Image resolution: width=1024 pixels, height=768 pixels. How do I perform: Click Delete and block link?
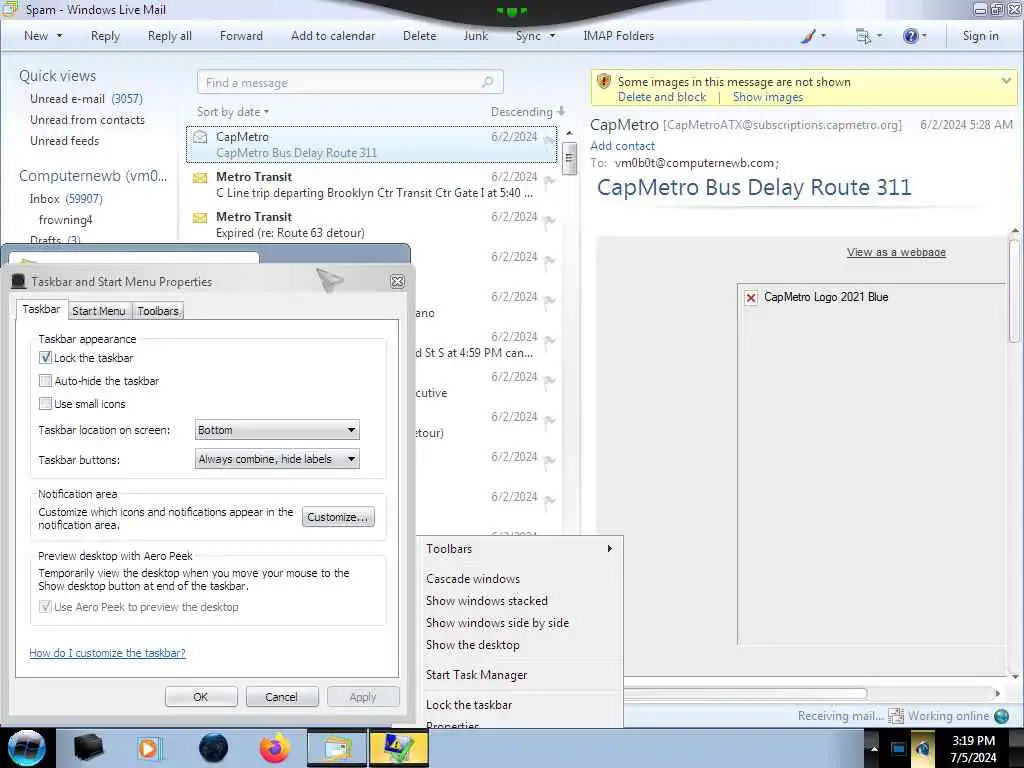[x=662, y=97]
